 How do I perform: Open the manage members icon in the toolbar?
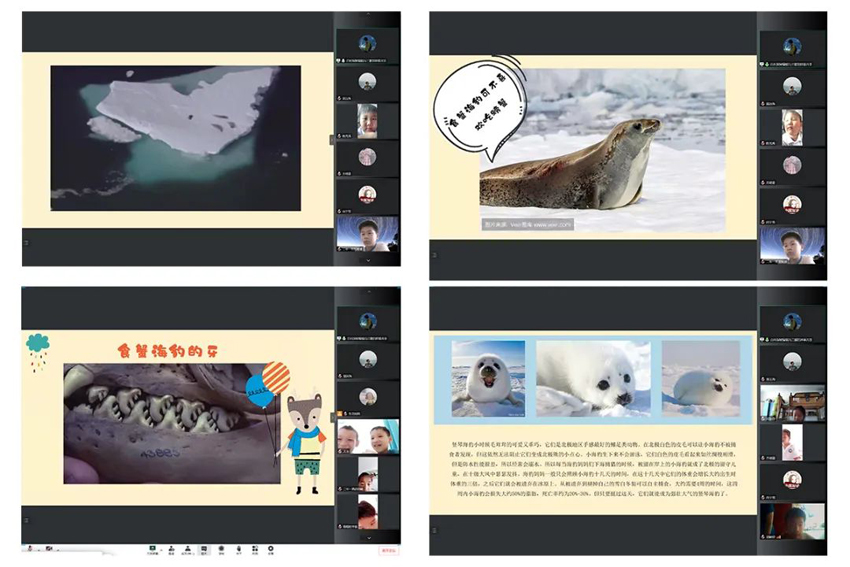[187, 548]
